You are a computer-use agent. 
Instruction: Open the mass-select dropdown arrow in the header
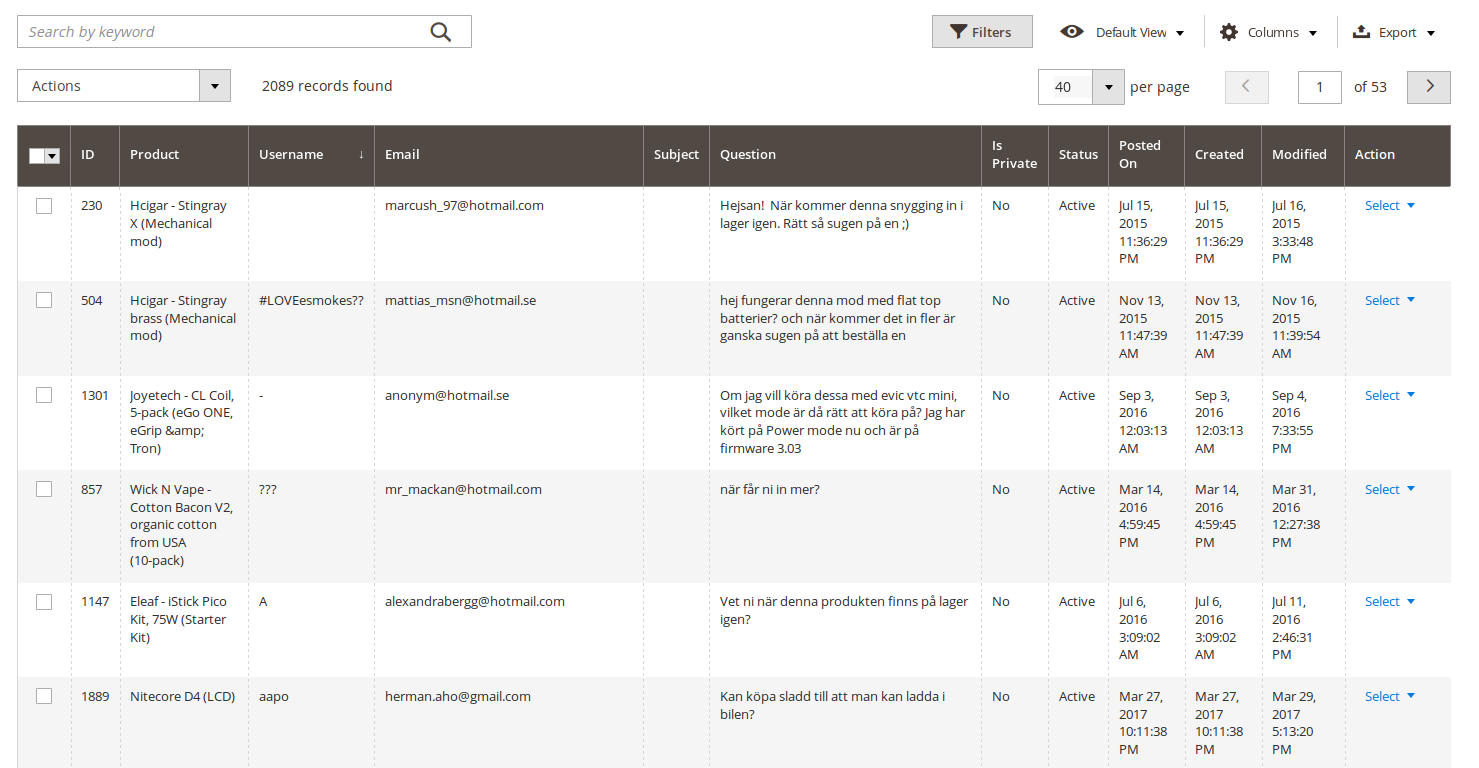pyautogui.click(x=53, y=155)
